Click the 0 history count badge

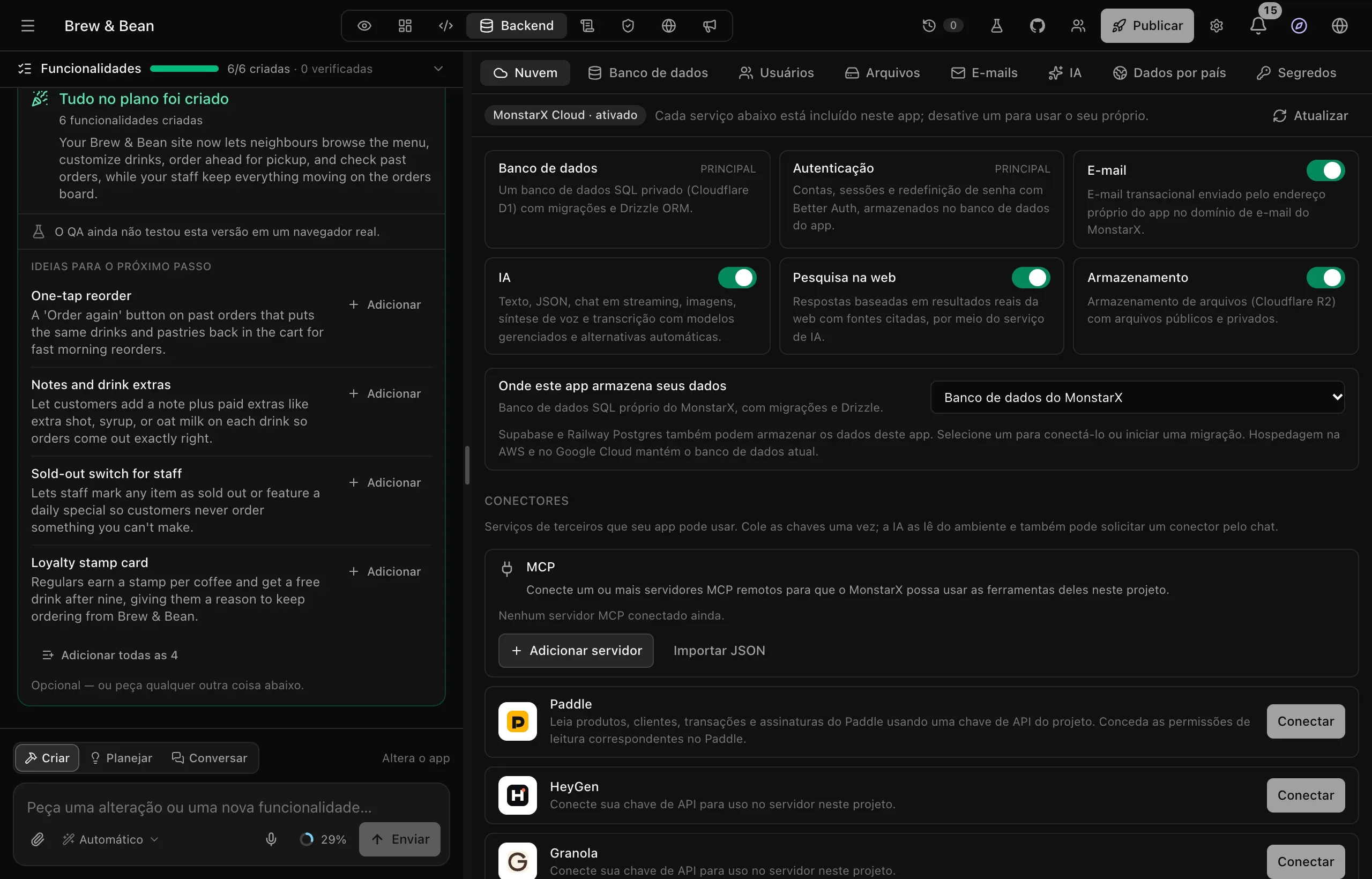point(952,26)
